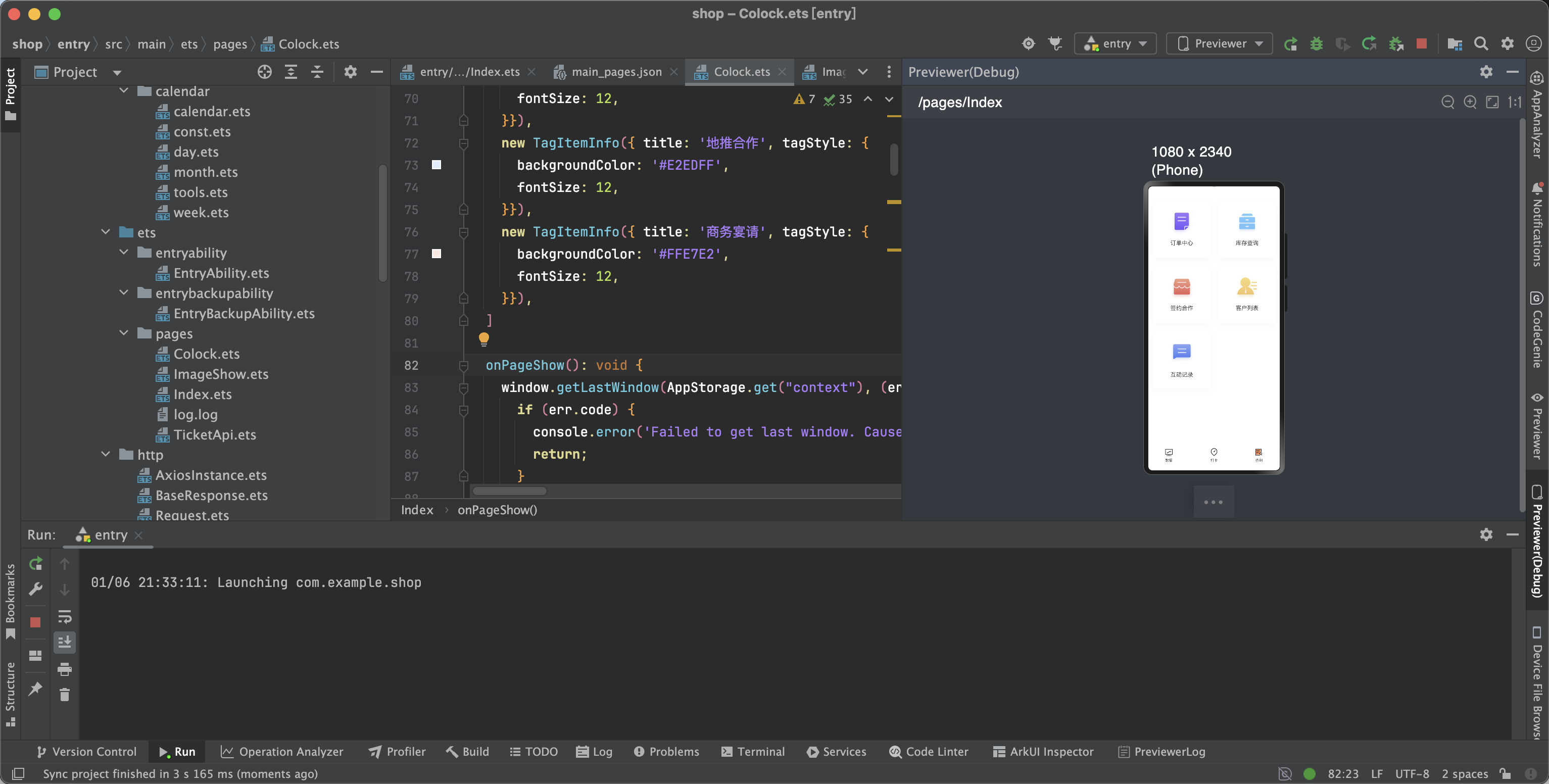
Task: Open the entry run configuration dropdown
Action: pyautogui.click(x=1116, y=44)
